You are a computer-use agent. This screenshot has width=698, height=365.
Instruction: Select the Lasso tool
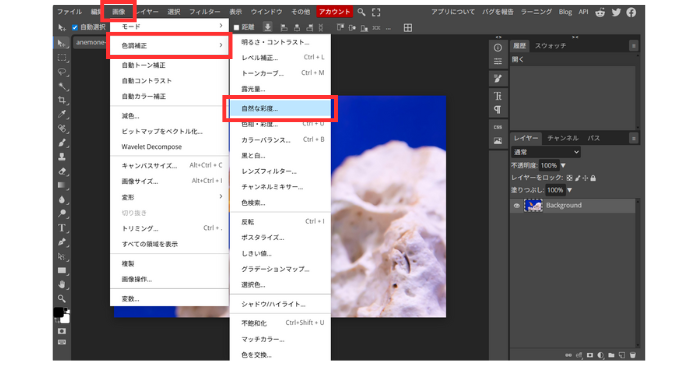point(62,72)
